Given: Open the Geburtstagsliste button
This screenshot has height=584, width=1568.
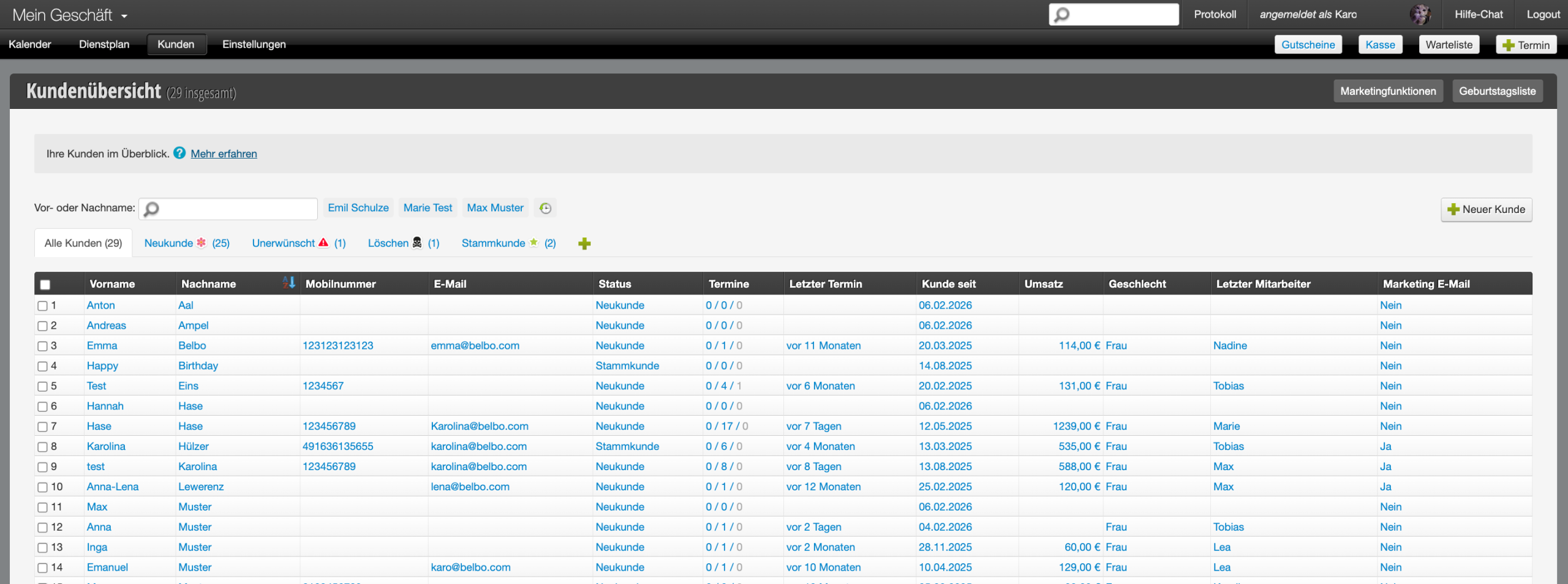Looking at the screenshot, I should [x=1496, y=91].
